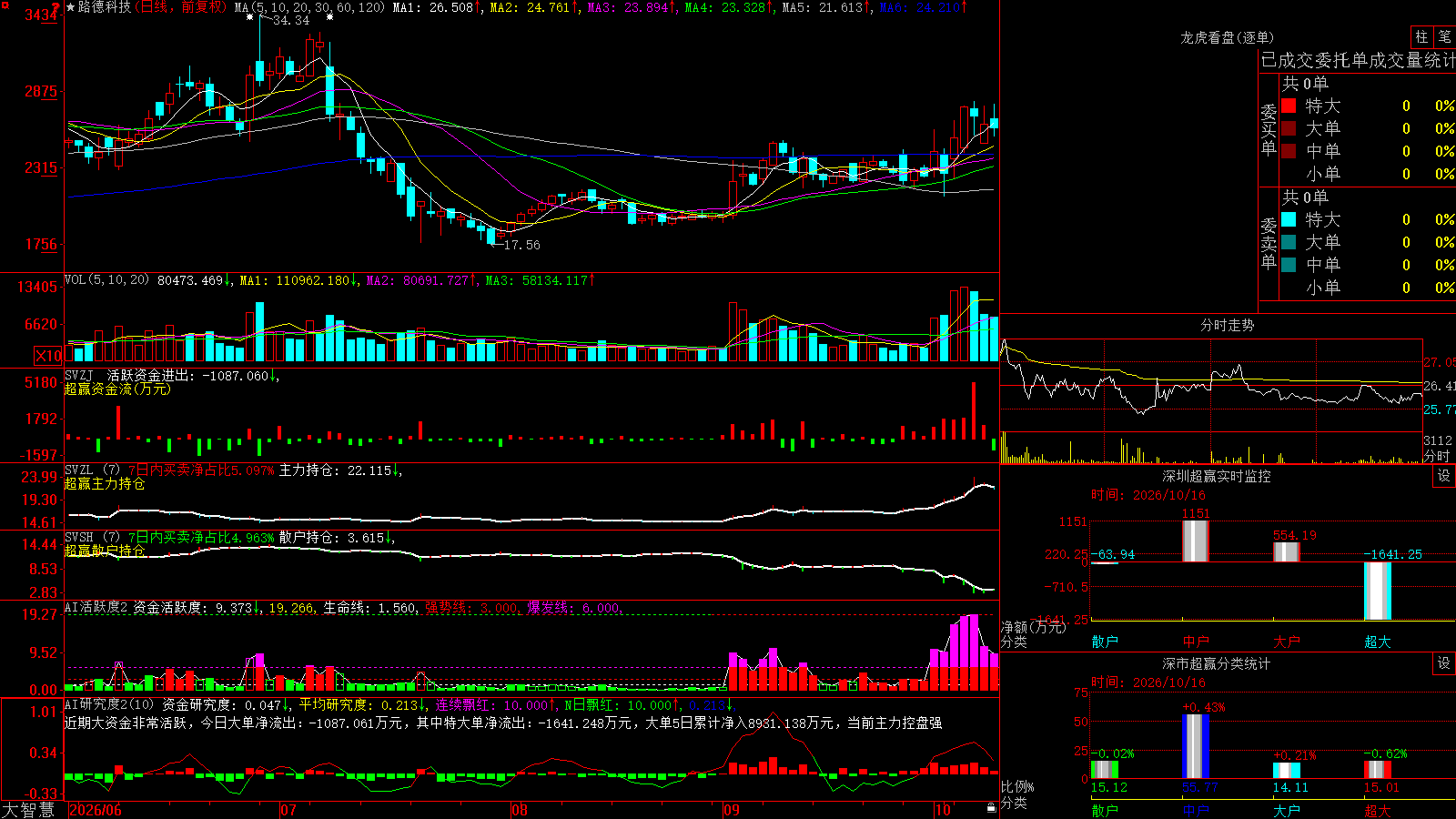Switch 龙虎看盘 view to 笔 mode
1456x819 pixels.
1445,37
